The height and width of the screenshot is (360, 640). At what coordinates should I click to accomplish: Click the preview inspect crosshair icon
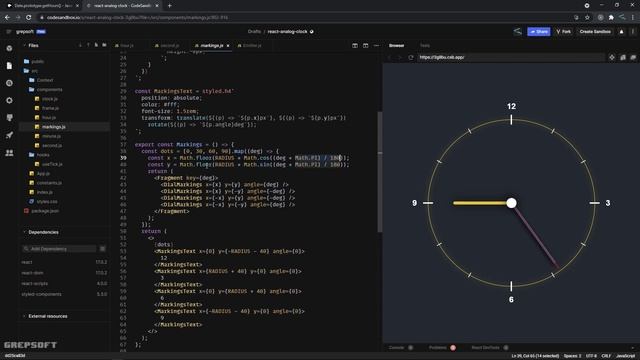click(612, 58)
